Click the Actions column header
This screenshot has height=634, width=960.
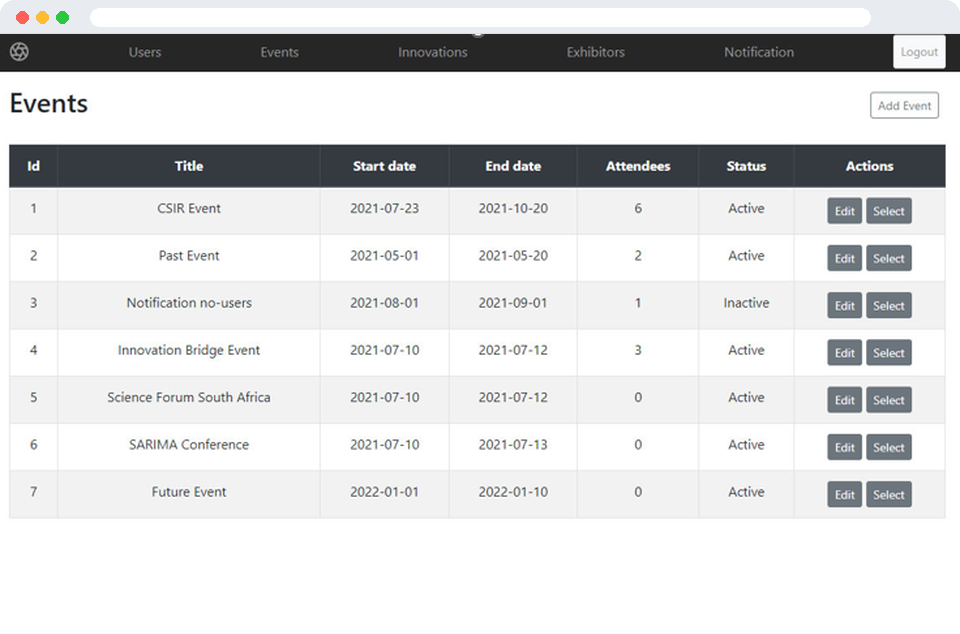pyautogui.click(x=869, y=166)
